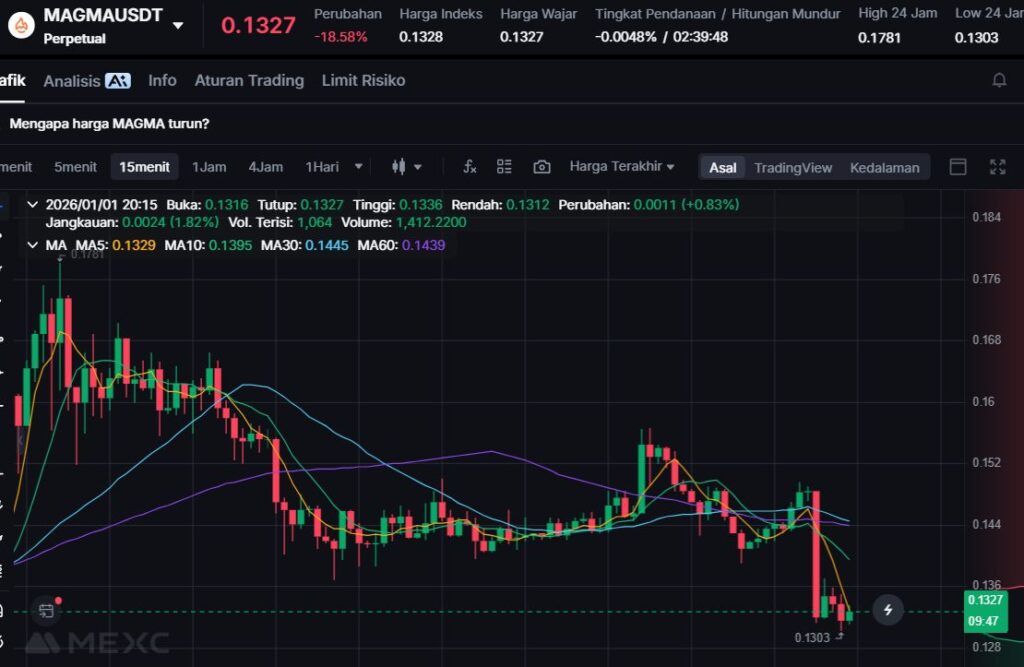
Task: Select the Asal chart mode
Action: (x=722, y=167)
